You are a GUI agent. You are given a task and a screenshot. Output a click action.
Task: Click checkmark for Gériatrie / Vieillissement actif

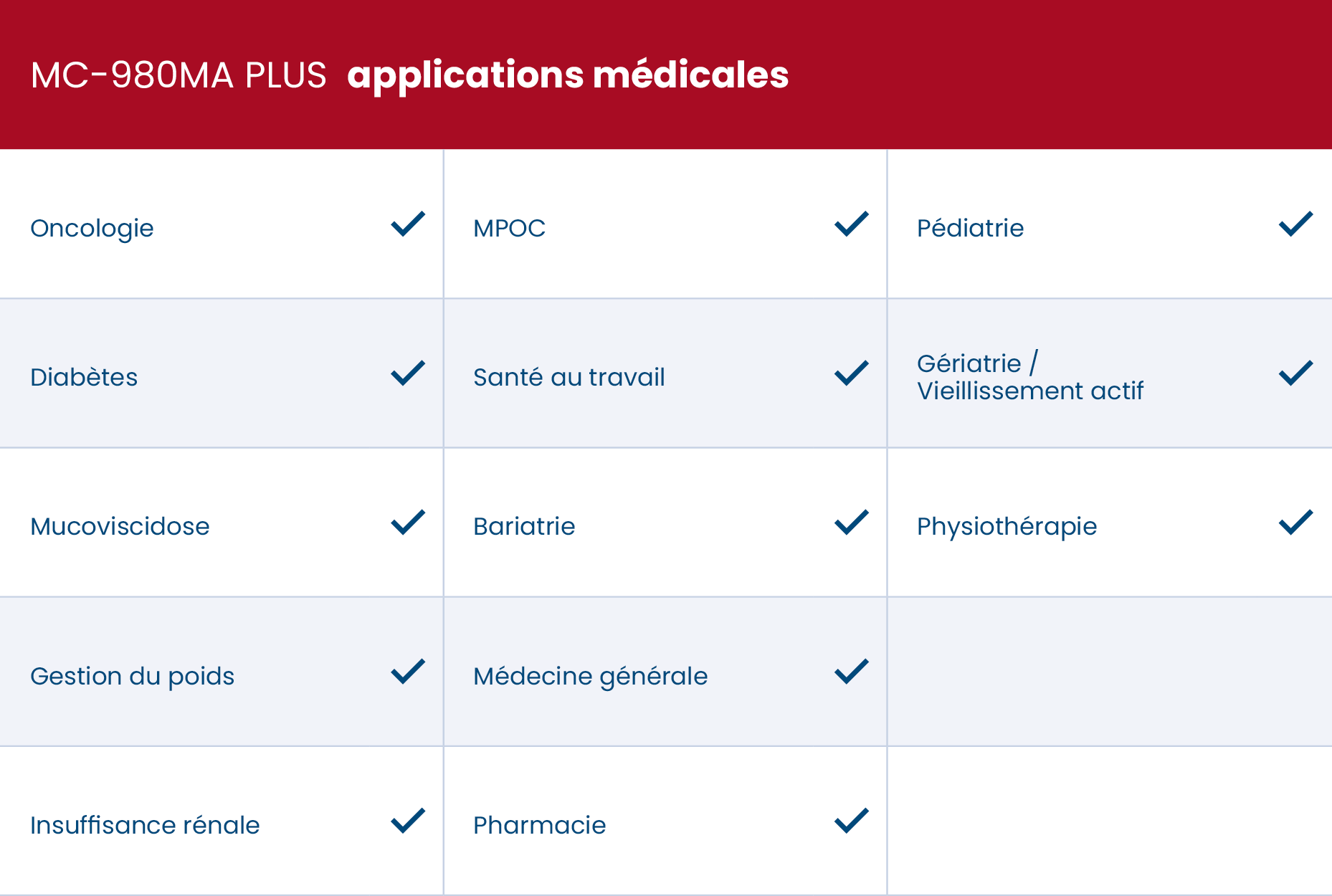click(x=1295, y=373)
